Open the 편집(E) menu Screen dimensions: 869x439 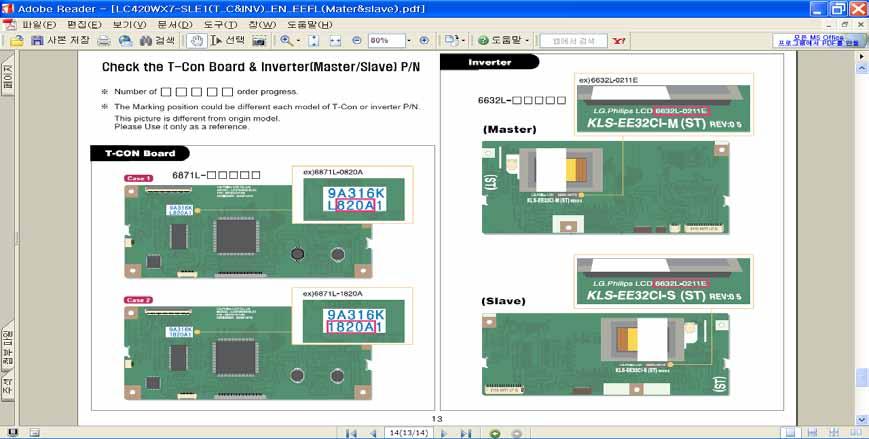84,24
